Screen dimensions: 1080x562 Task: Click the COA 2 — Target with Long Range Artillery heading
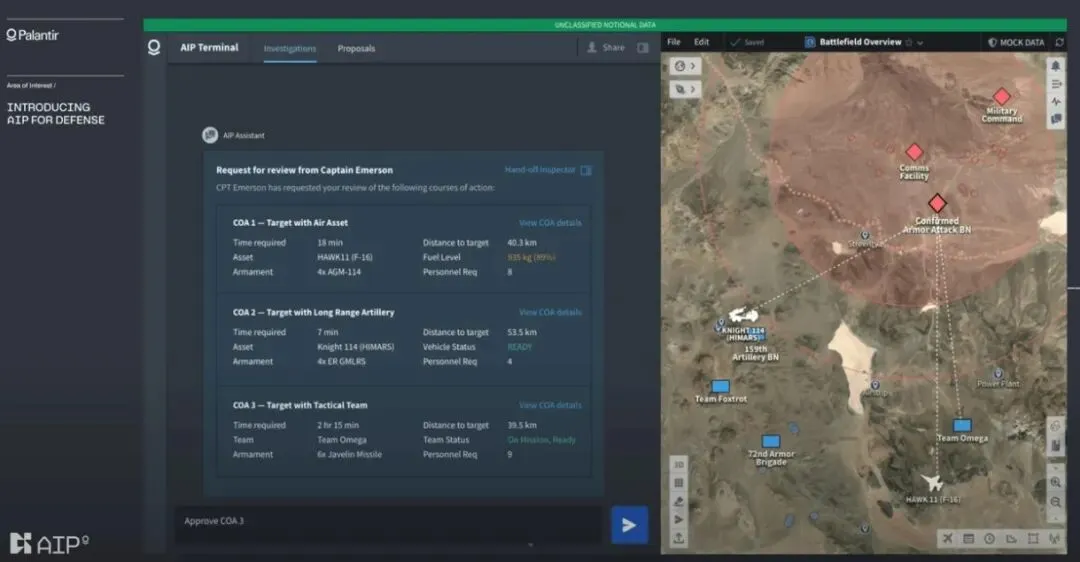[313, 313]
